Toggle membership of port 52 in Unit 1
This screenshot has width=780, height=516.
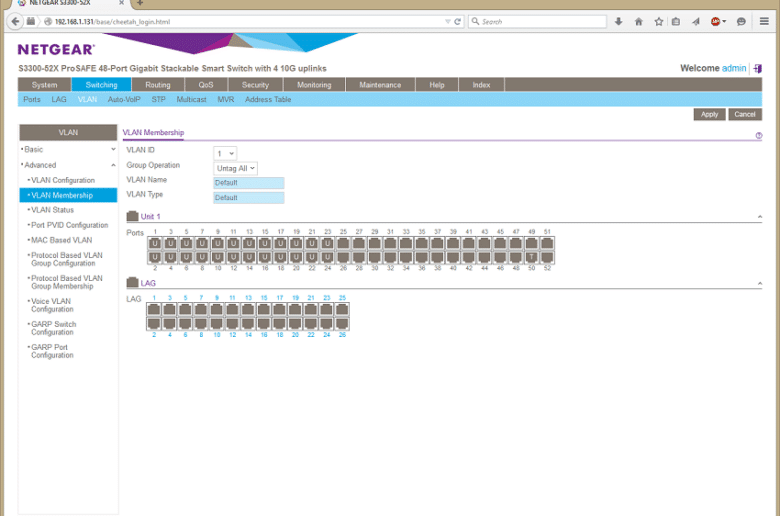[547, 257]
